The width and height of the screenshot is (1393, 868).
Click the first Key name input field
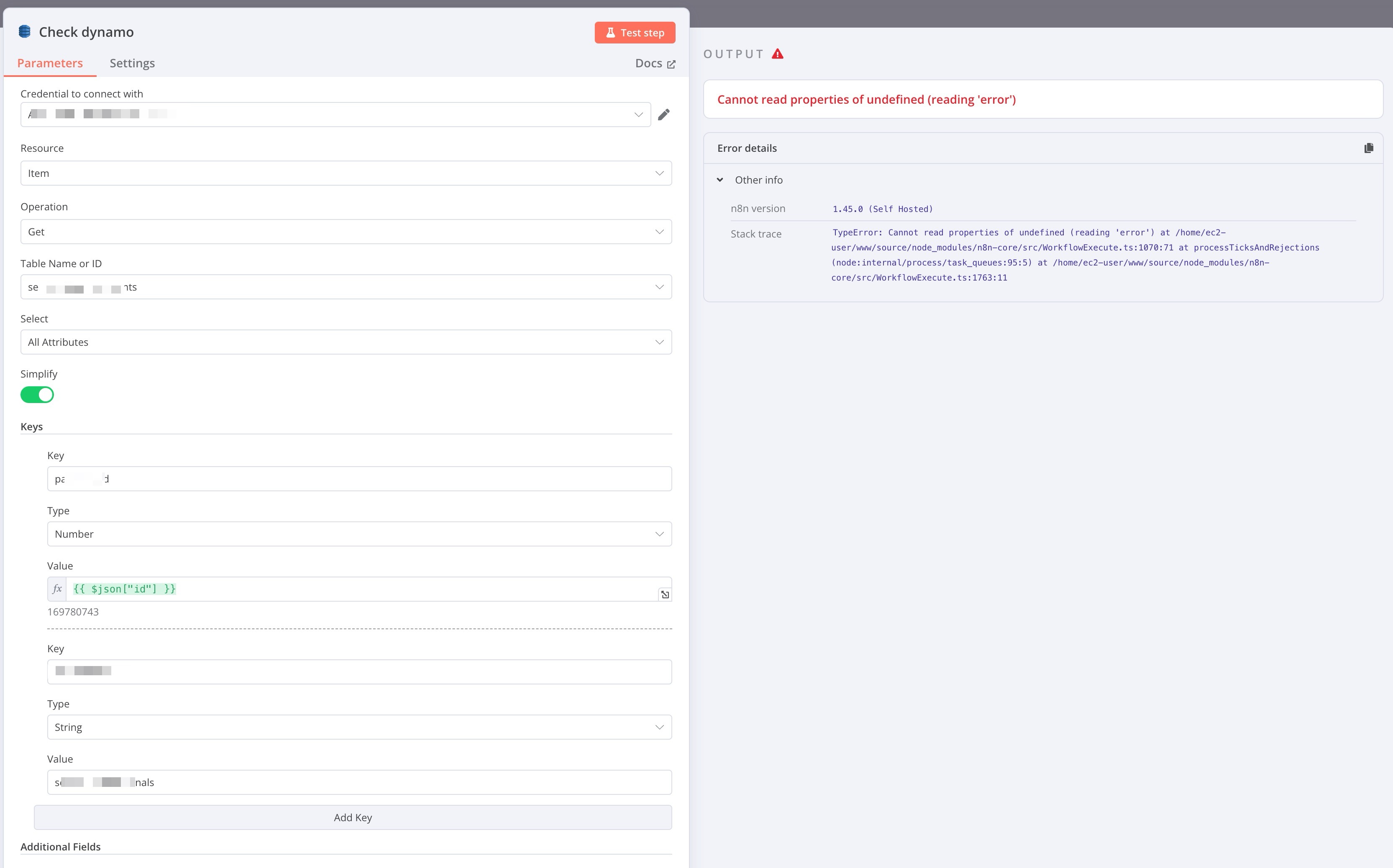pyautogui.click(x=359, y=479)
